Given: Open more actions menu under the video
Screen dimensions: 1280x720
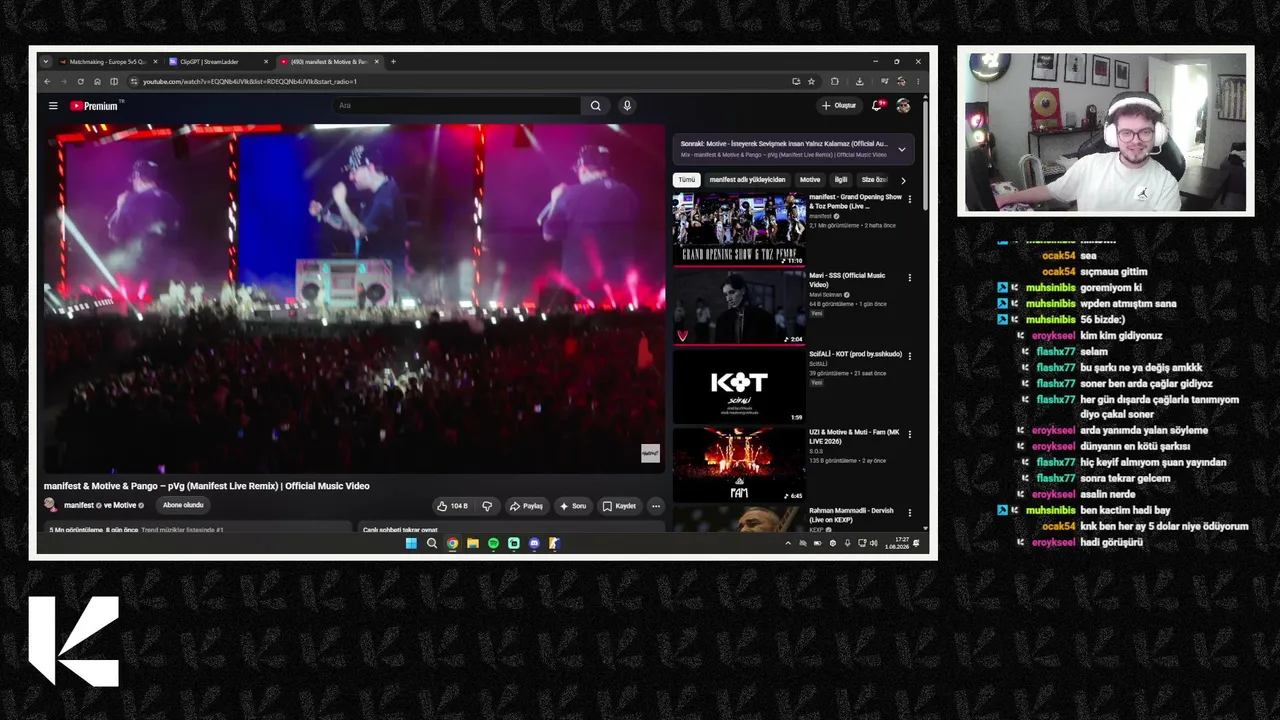Looking at the screenshot, I should [655, 506].
